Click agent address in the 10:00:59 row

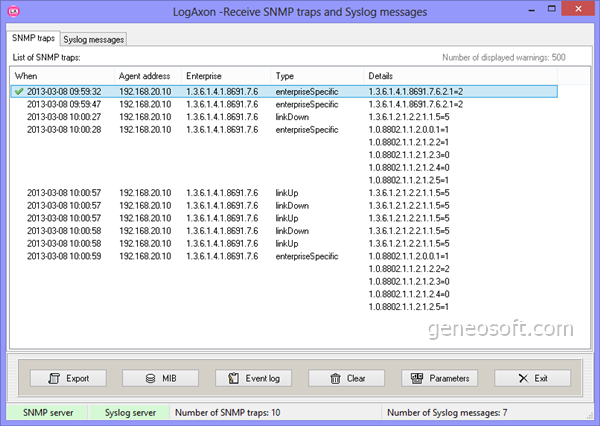coord(145,256)
